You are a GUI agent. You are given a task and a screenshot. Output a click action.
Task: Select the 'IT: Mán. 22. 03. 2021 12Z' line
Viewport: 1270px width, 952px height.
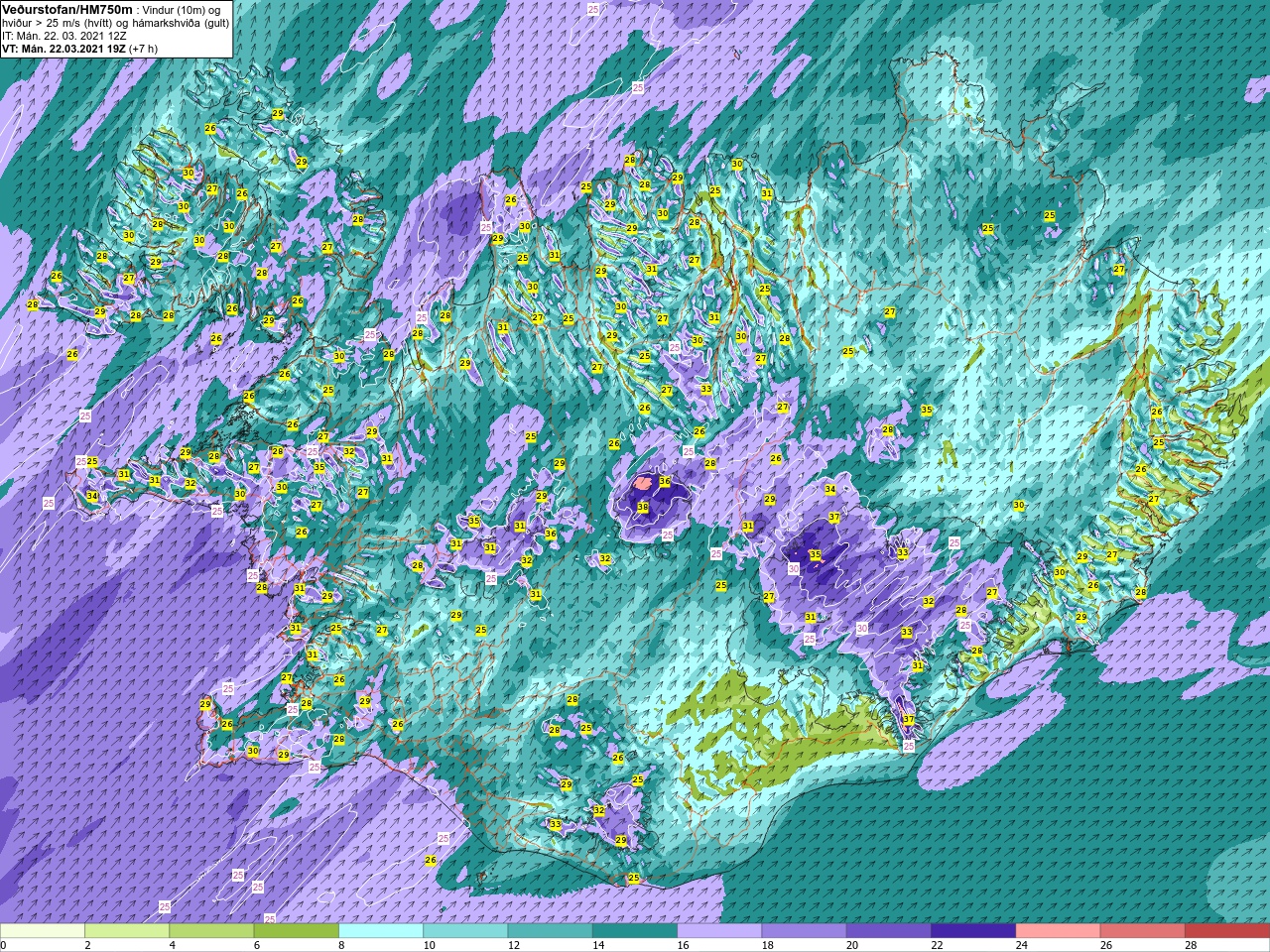[64, 36]
